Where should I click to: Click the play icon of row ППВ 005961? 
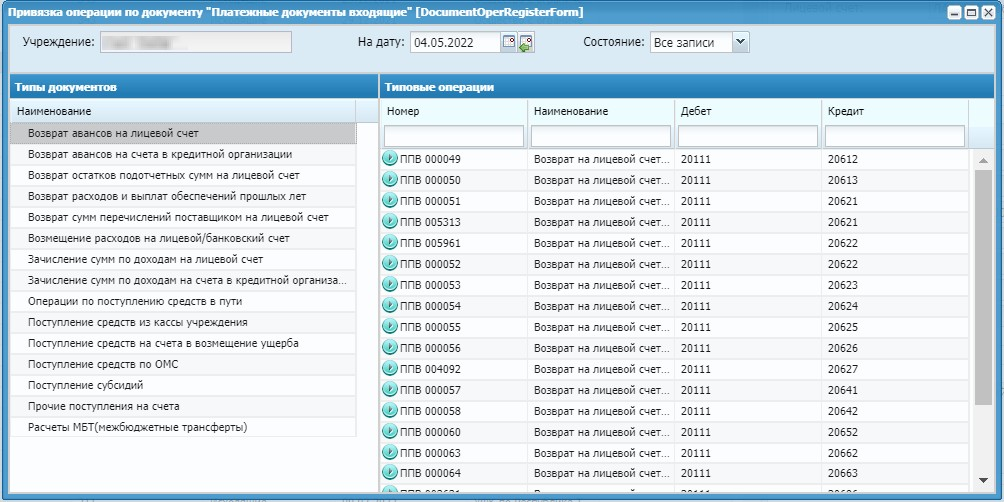(390, 243)
